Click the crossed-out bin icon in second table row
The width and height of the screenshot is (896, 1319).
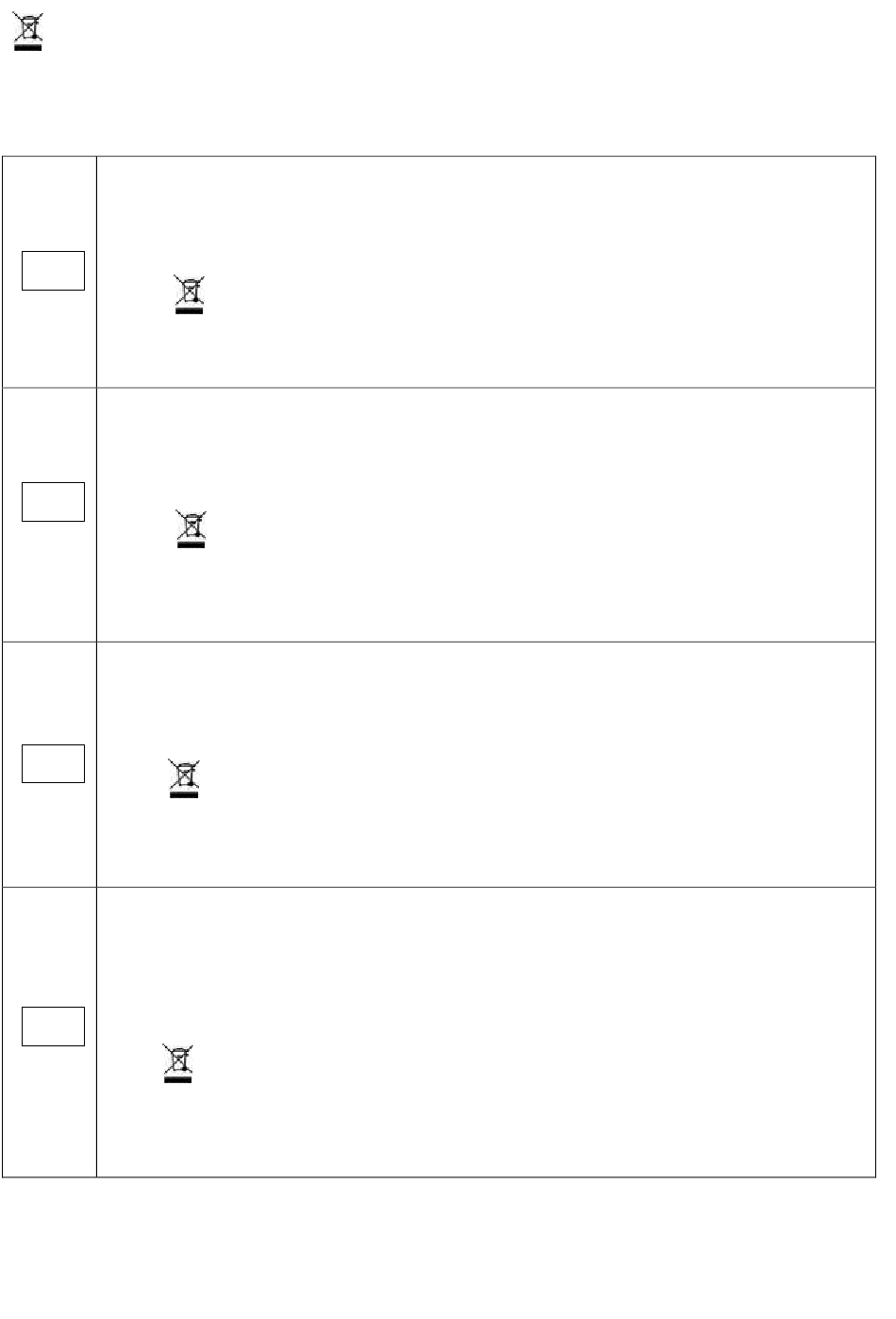(191, 528)
